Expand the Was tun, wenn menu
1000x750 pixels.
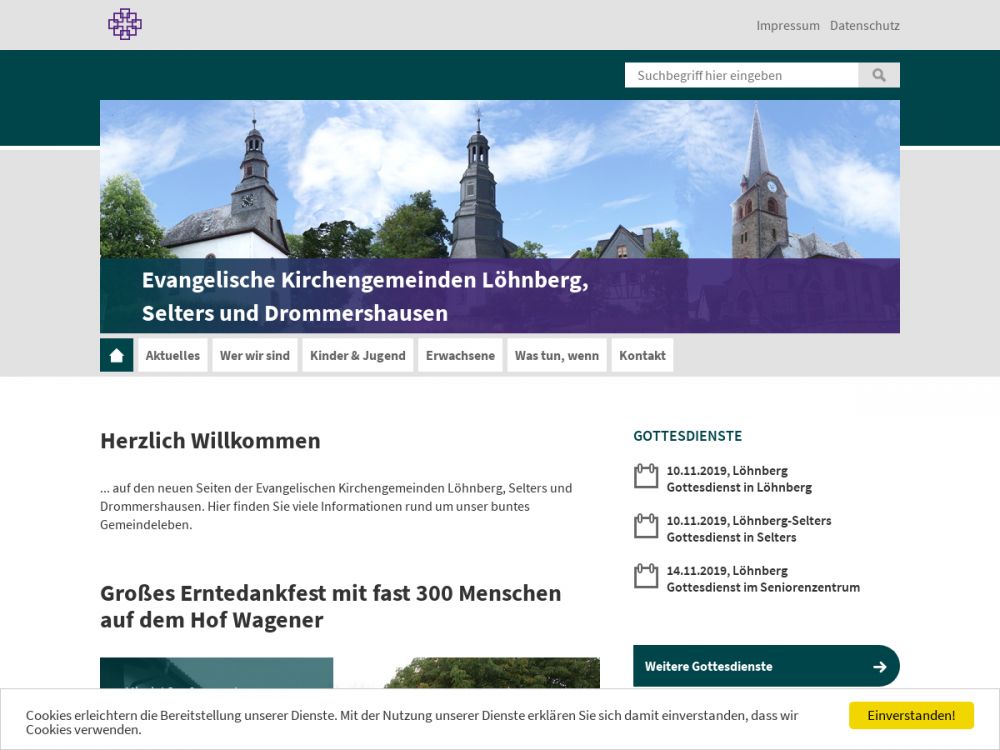pos(557,355)
